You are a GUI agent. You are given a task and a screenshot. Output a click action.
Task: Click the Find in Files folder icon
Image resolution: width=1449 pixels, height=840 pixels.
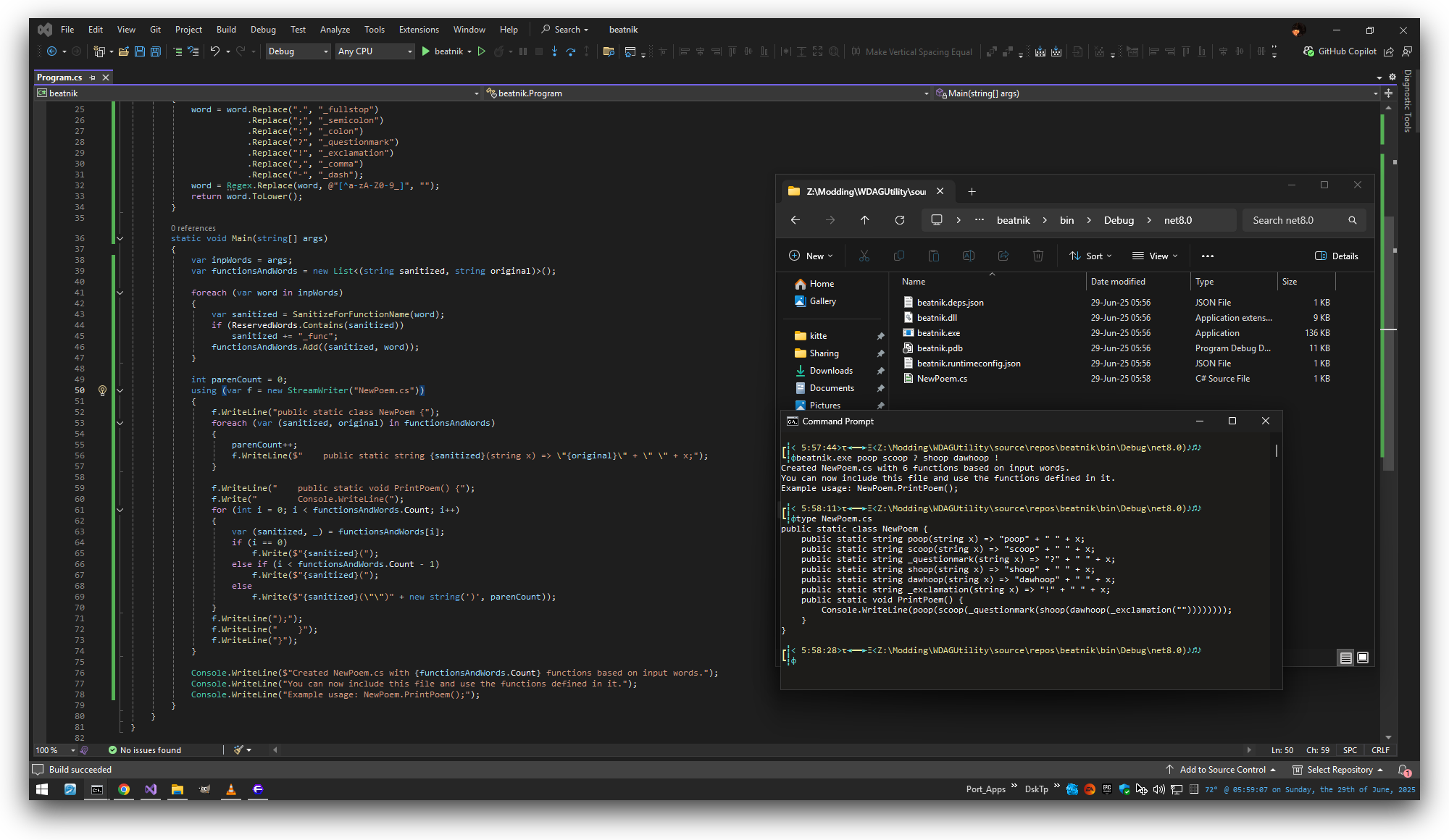[609, 51]
